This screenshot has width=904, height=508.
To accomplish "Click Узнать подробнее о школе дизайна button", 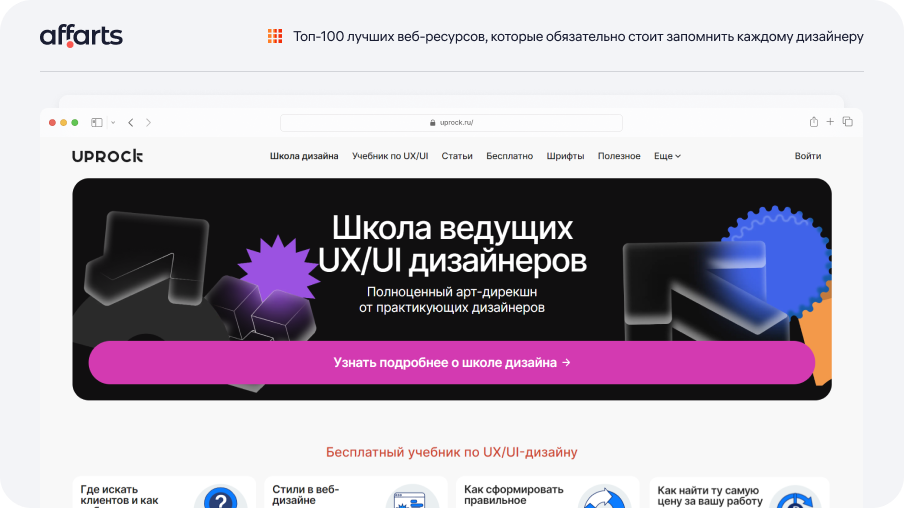I will coord(451,363).
